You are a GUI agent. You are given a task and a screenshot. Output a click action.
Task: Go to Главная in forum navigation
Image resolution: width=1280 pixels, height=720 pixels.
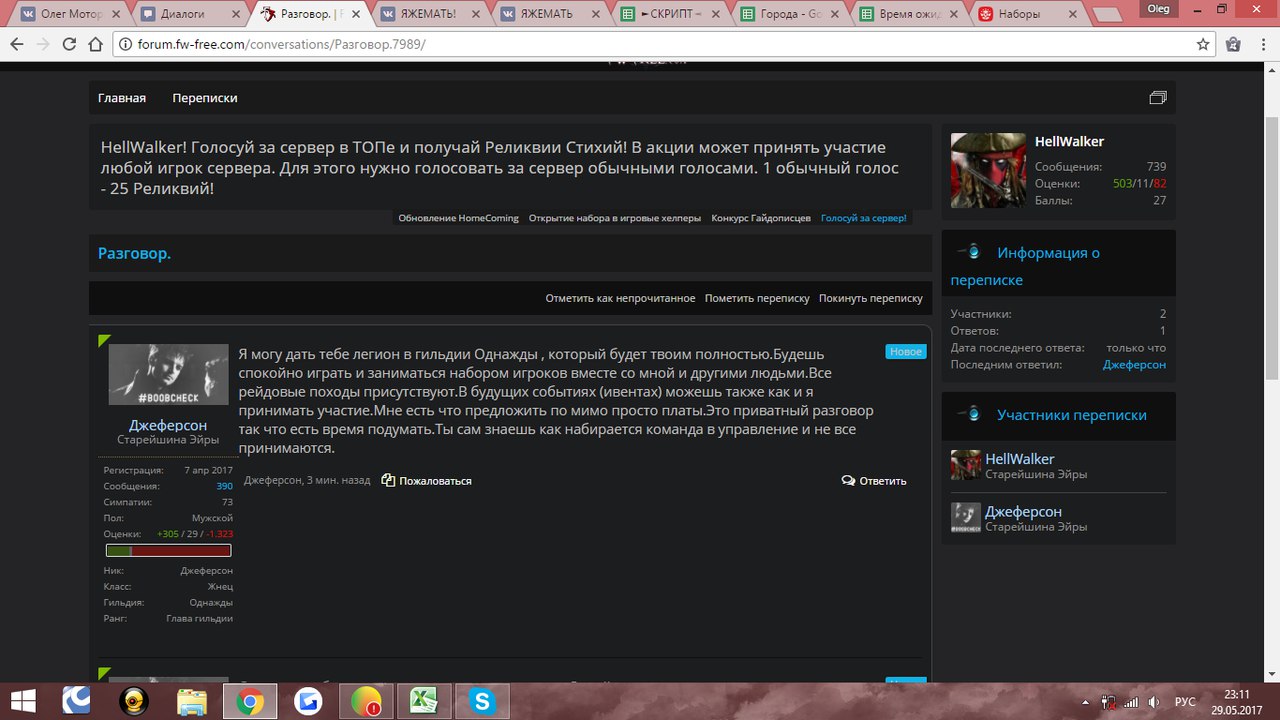(122, 98)
